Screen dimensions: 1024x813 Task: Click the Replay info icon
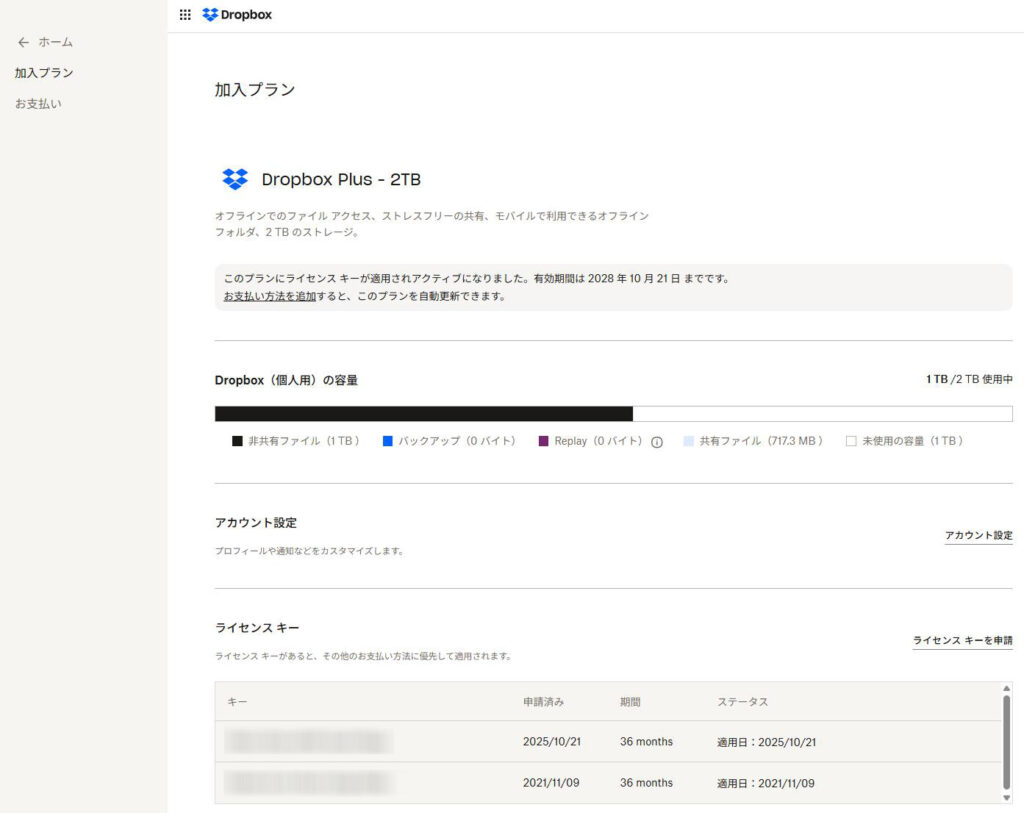[x=657, y=442]
